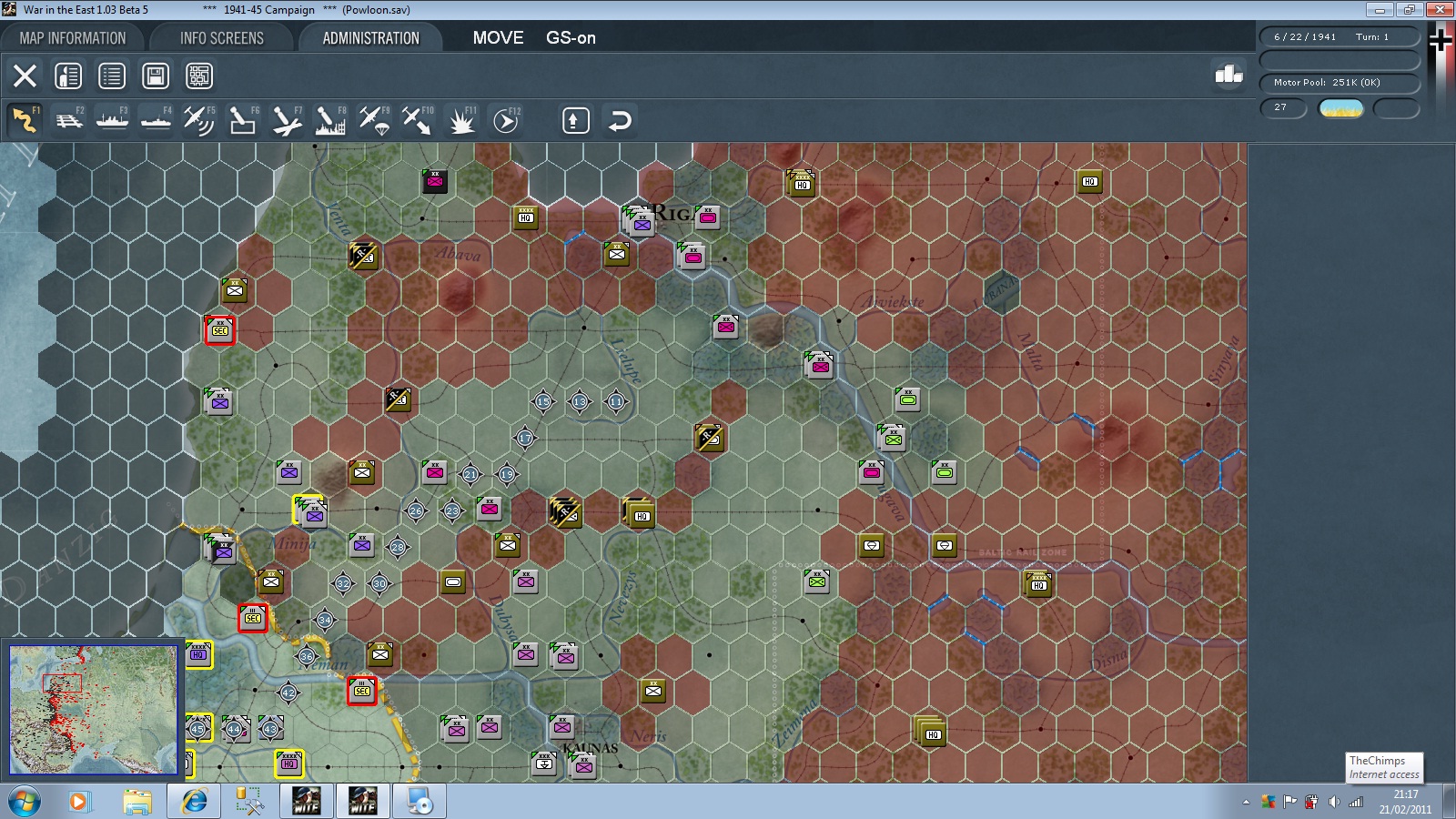Select air unit numbered 23 on map
Viewport: 1456px width, 819px height.
click(x=452, y=511)
